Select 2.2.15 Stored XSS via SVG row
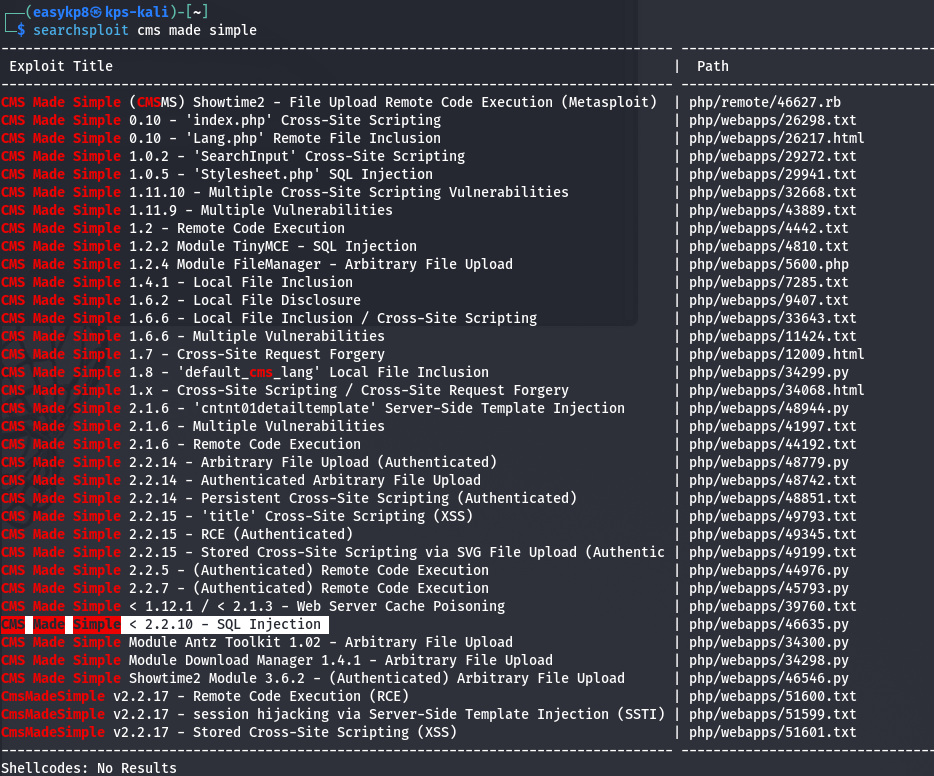 333,552
